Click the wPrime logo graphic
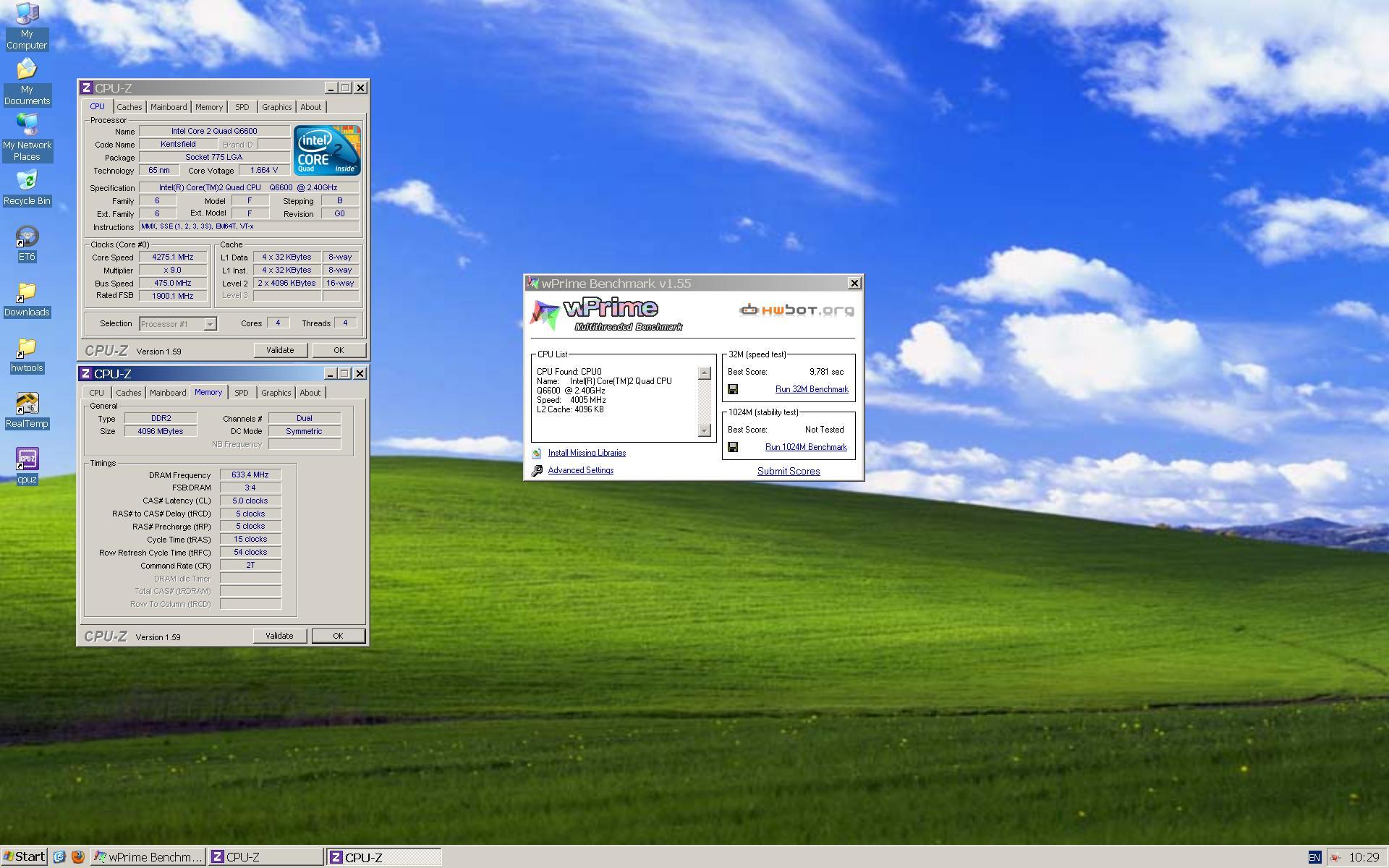Viewport: 1389px width, 868px height. 607,315
